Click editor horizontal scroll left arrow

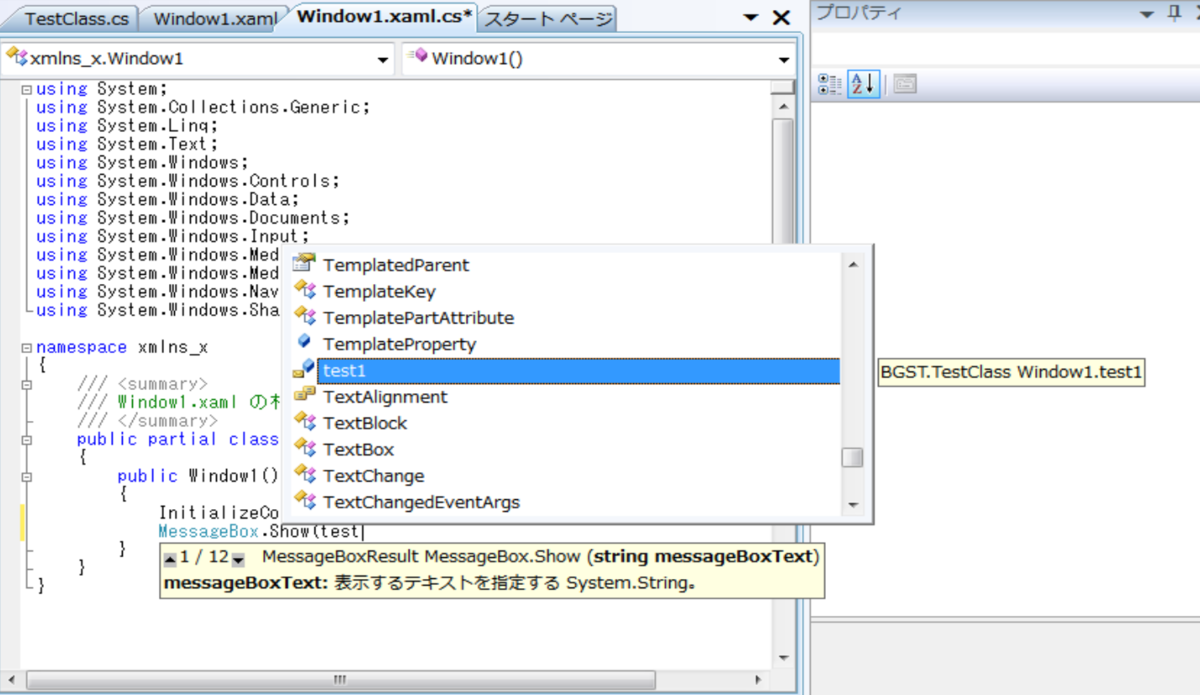tap(11, 681)
